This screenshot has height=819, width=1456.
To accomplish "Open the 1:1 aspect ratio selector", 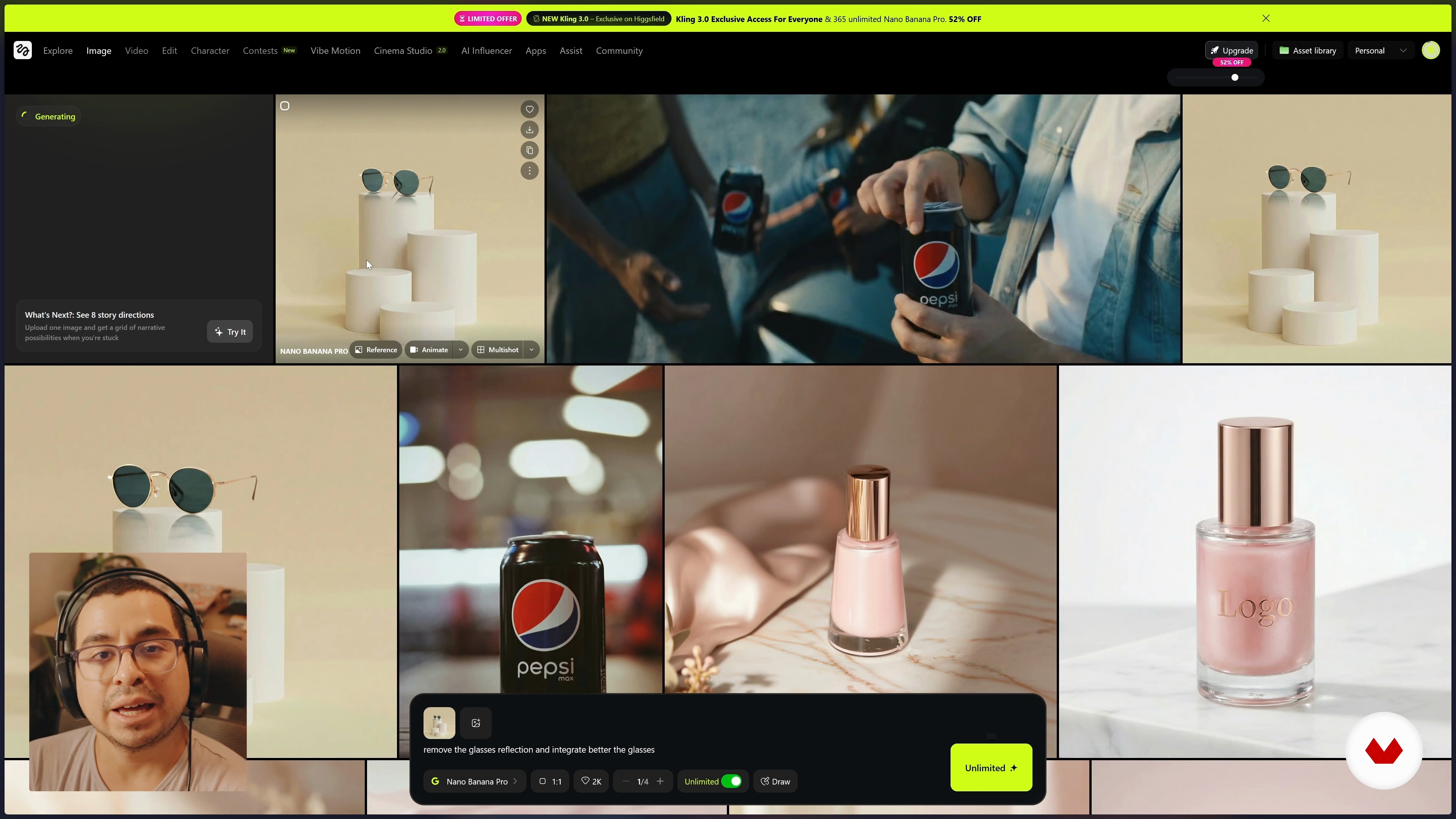I will point(550,781).
